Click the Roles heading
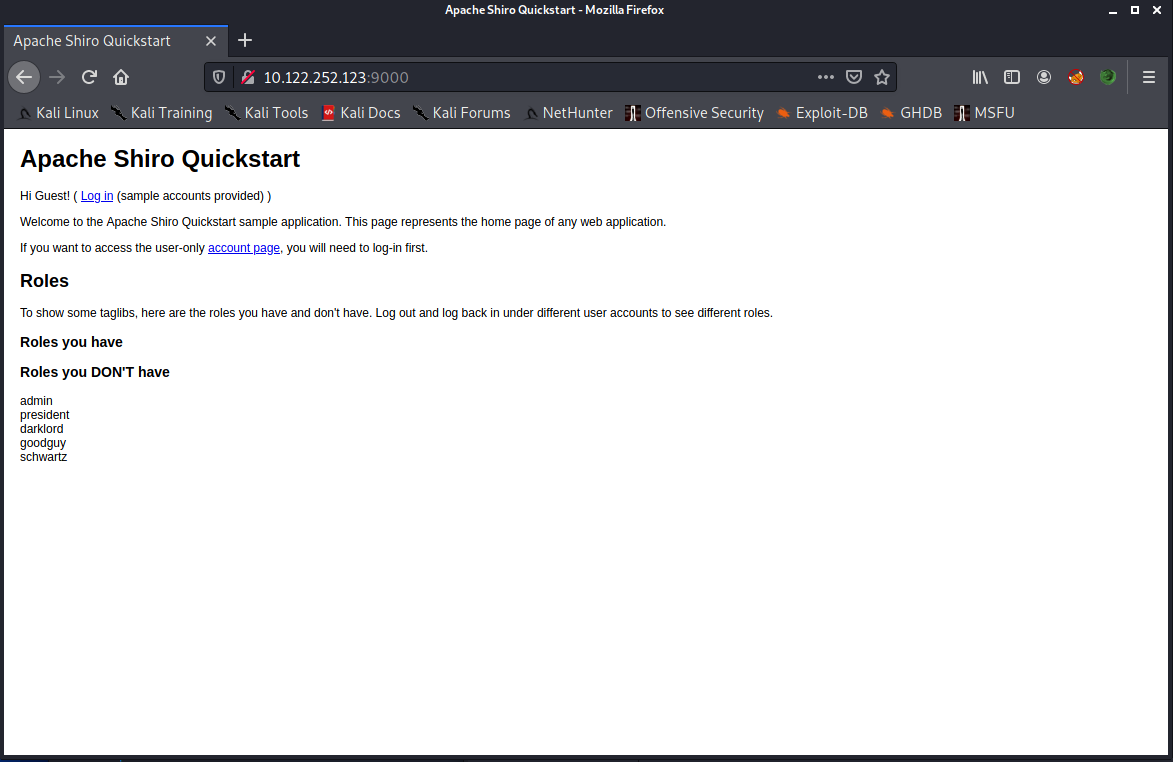1173x762 pixels. tap(44, 280)
